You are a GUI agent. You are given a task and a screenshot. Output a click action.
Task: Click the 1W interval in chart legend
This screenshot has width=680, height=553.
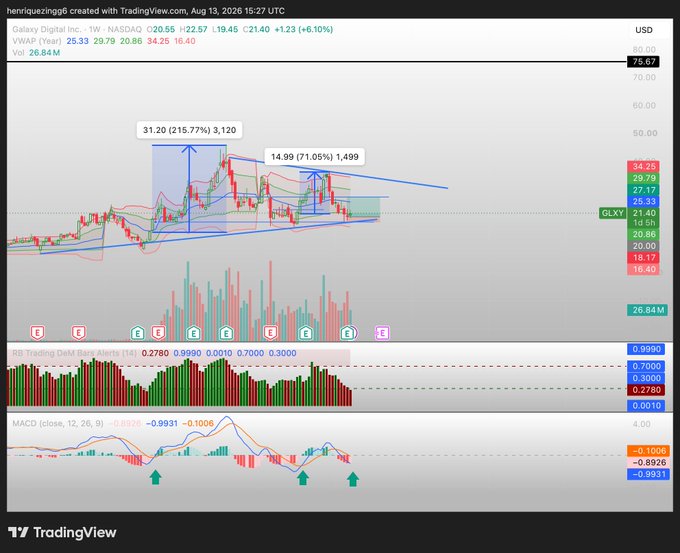(95, 29)
